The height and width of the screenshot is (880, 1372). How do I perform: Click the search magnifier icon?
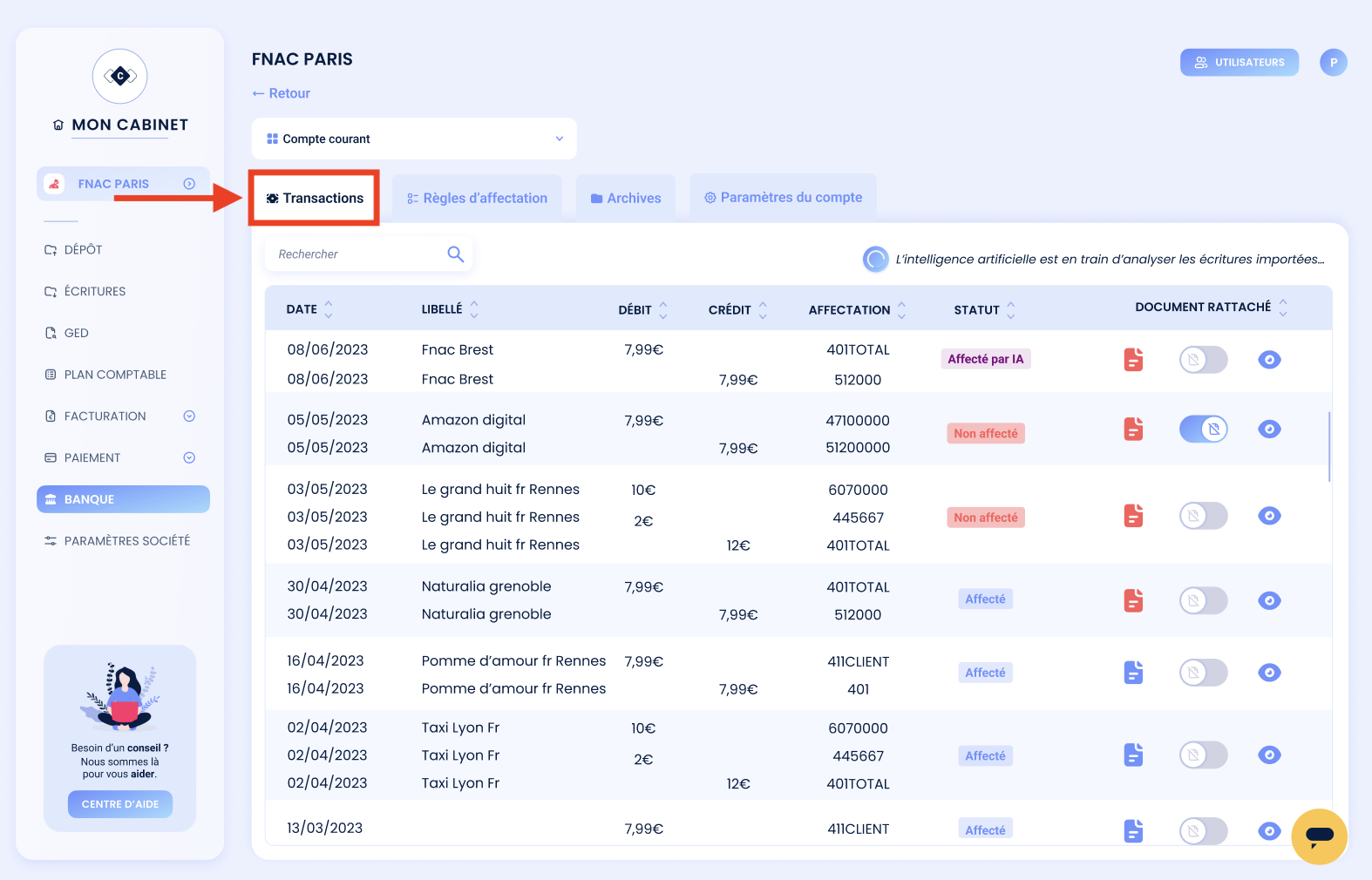(455, 254)
